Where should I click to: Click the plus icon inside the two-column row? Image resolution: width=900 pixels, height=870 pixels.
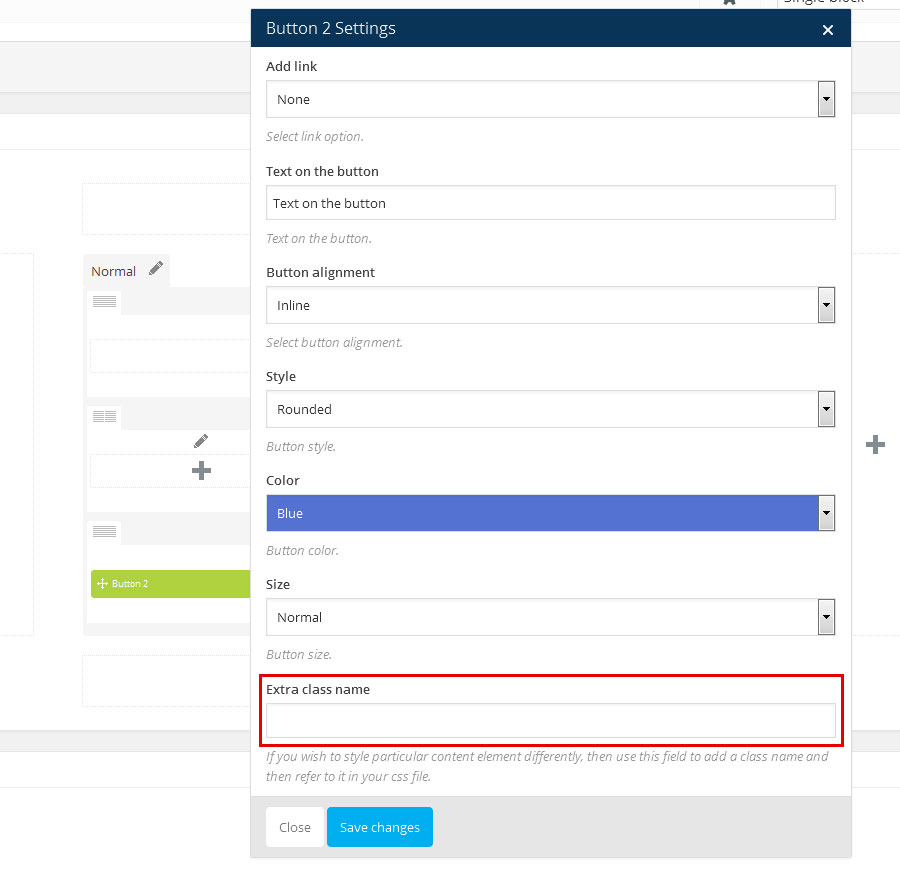[x=201, y=470]
